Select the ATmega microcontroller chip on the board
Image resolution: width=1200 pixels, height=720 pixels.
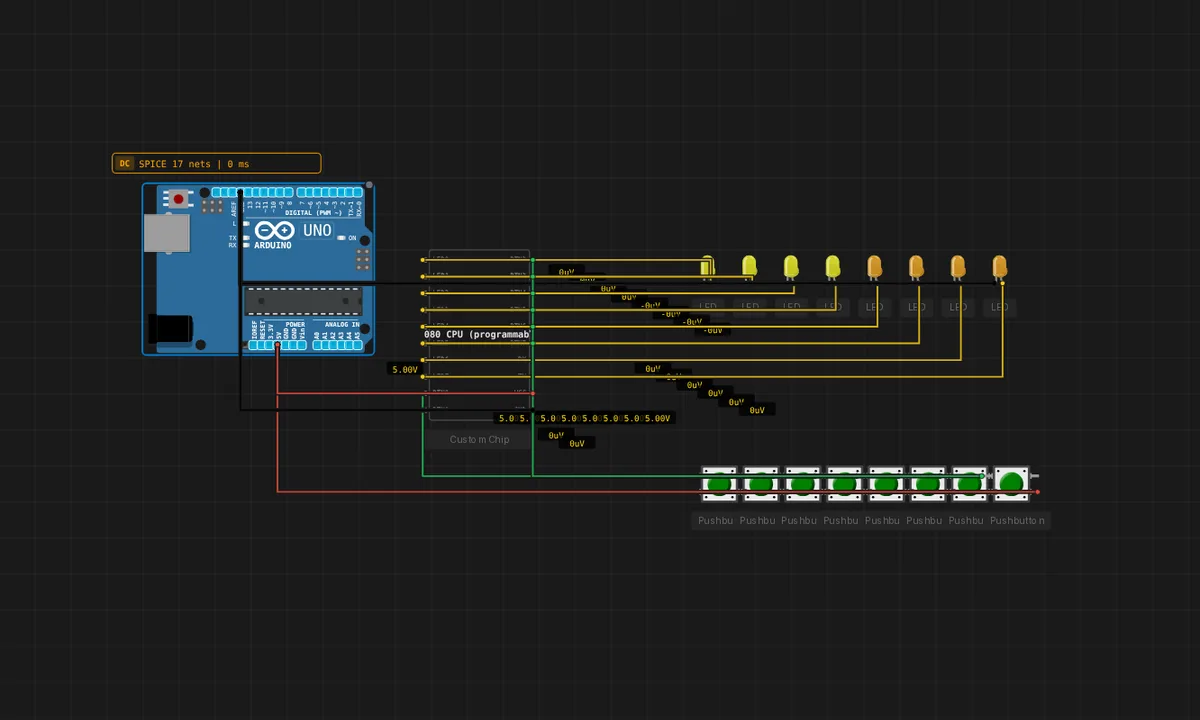(x=303, y=302)
